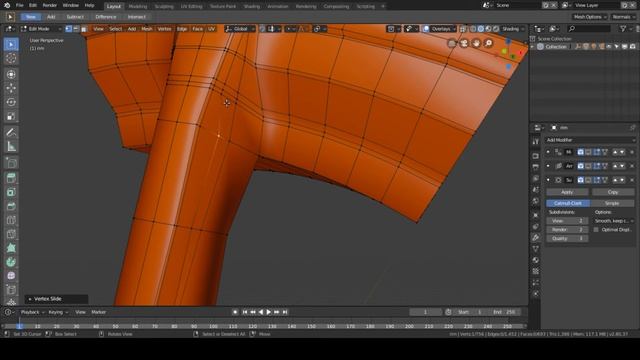Image resolution: width=640 pixels, height=360 pixels.
Task: Switch to solid shading mode
Action: (x=480, y=29)
